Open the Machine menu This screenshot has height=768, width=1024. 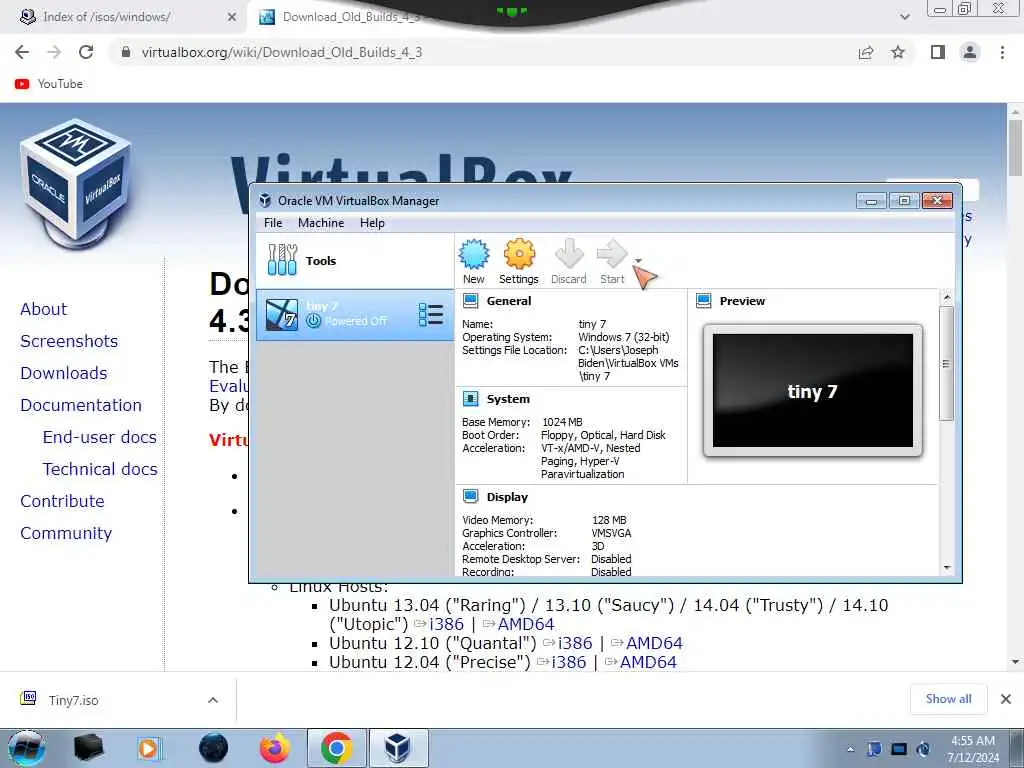point(321,223)
